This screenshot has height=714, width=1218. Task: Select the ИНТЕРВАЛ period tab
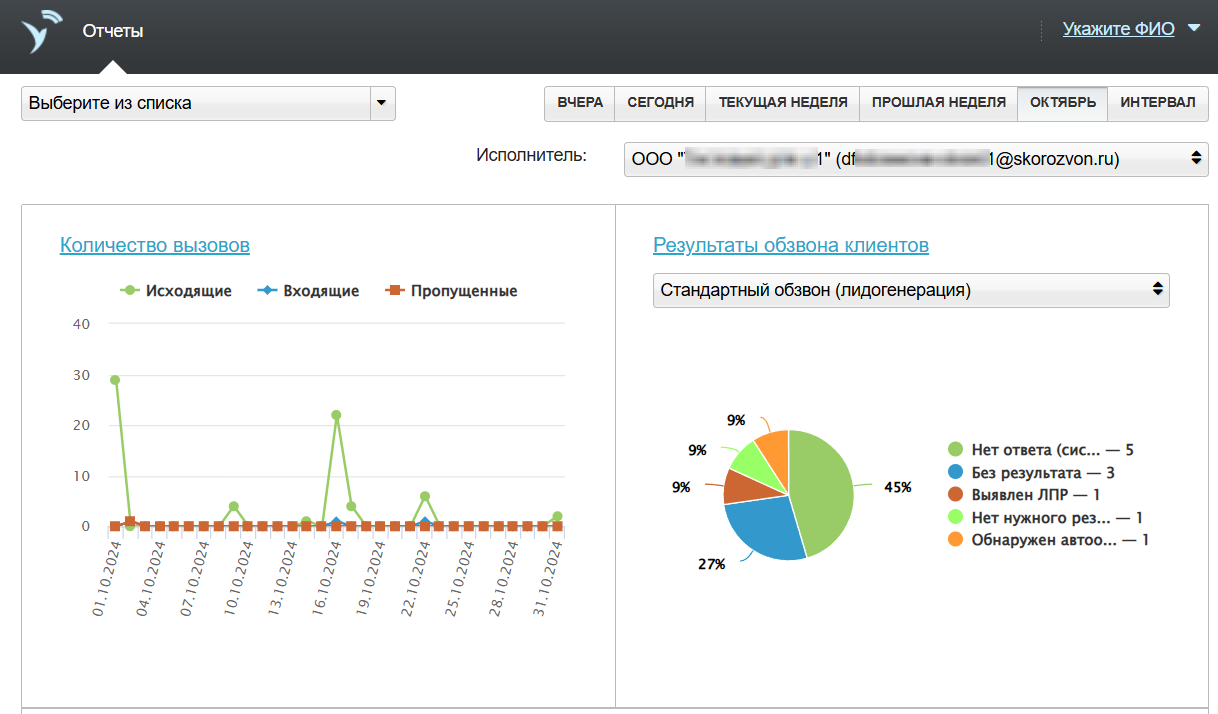1157,103
